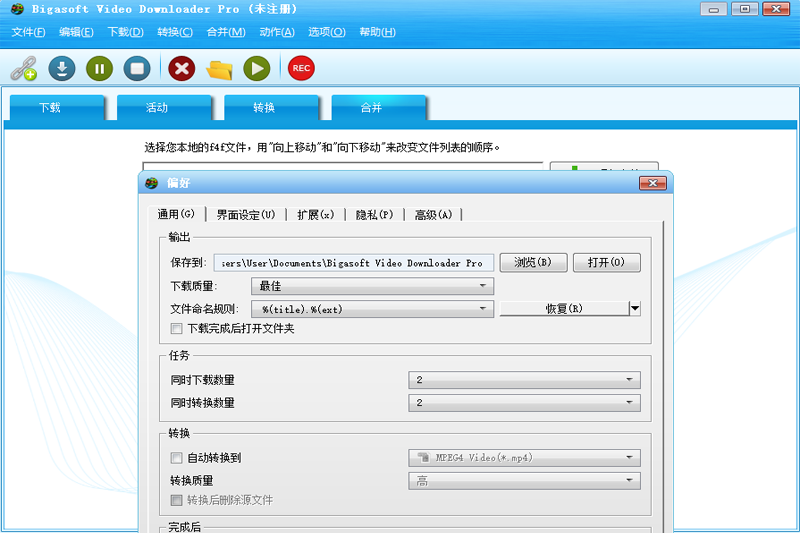Open 编辑(E) menu
This screenshot has height=533, width=800.
tap(76, 32)
